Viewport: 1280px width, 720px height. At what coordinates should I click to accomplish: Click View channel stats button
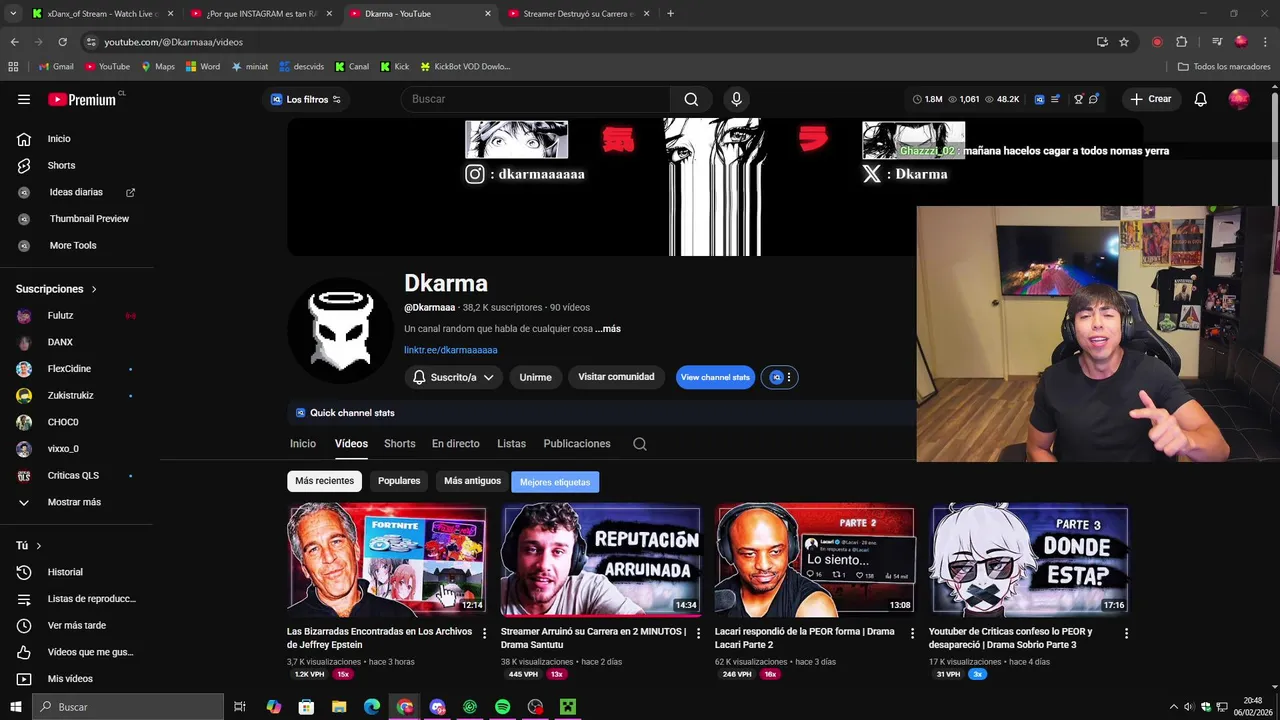click(715, 377)
